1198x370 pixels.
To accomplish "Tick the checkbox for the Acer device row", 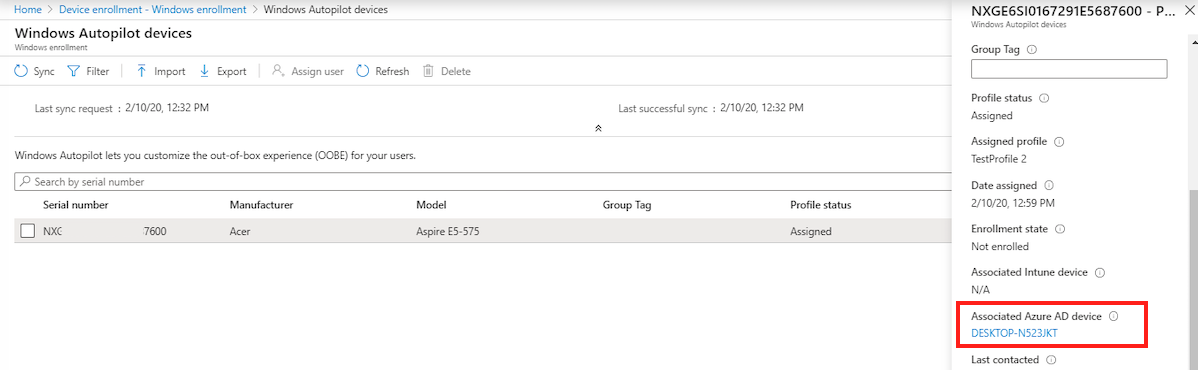I will [x=28, y=232].
